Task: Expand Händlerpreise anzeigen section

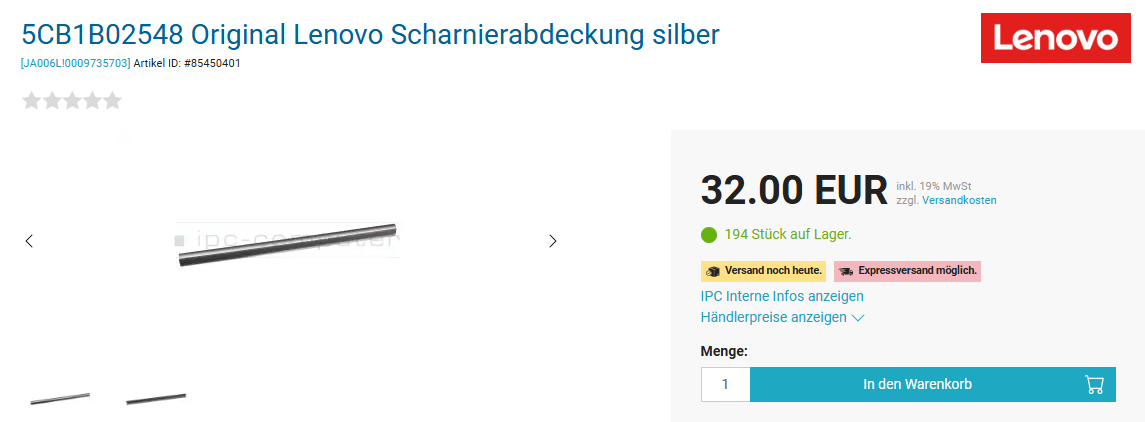Action: click(x=782, y=318)
